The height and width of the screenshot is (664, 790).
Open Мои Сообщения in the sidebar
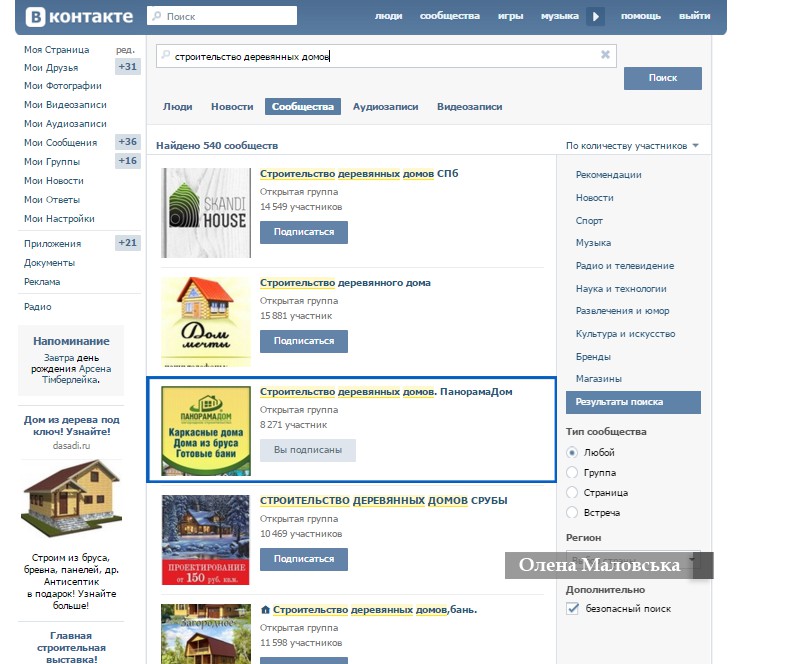point(60,143)
